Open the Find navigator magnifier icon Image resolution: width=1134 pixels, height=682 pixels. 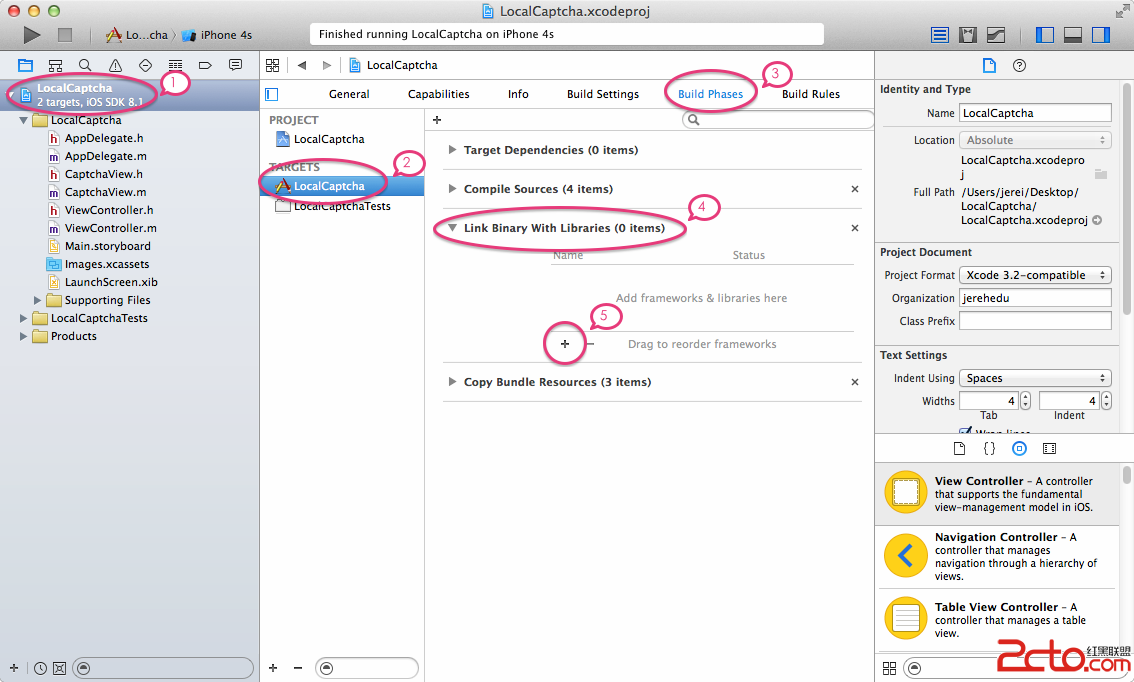85,65
